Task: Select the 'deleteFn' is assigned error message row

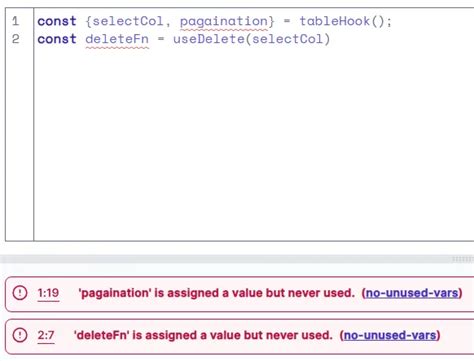Action: point(240,336)
